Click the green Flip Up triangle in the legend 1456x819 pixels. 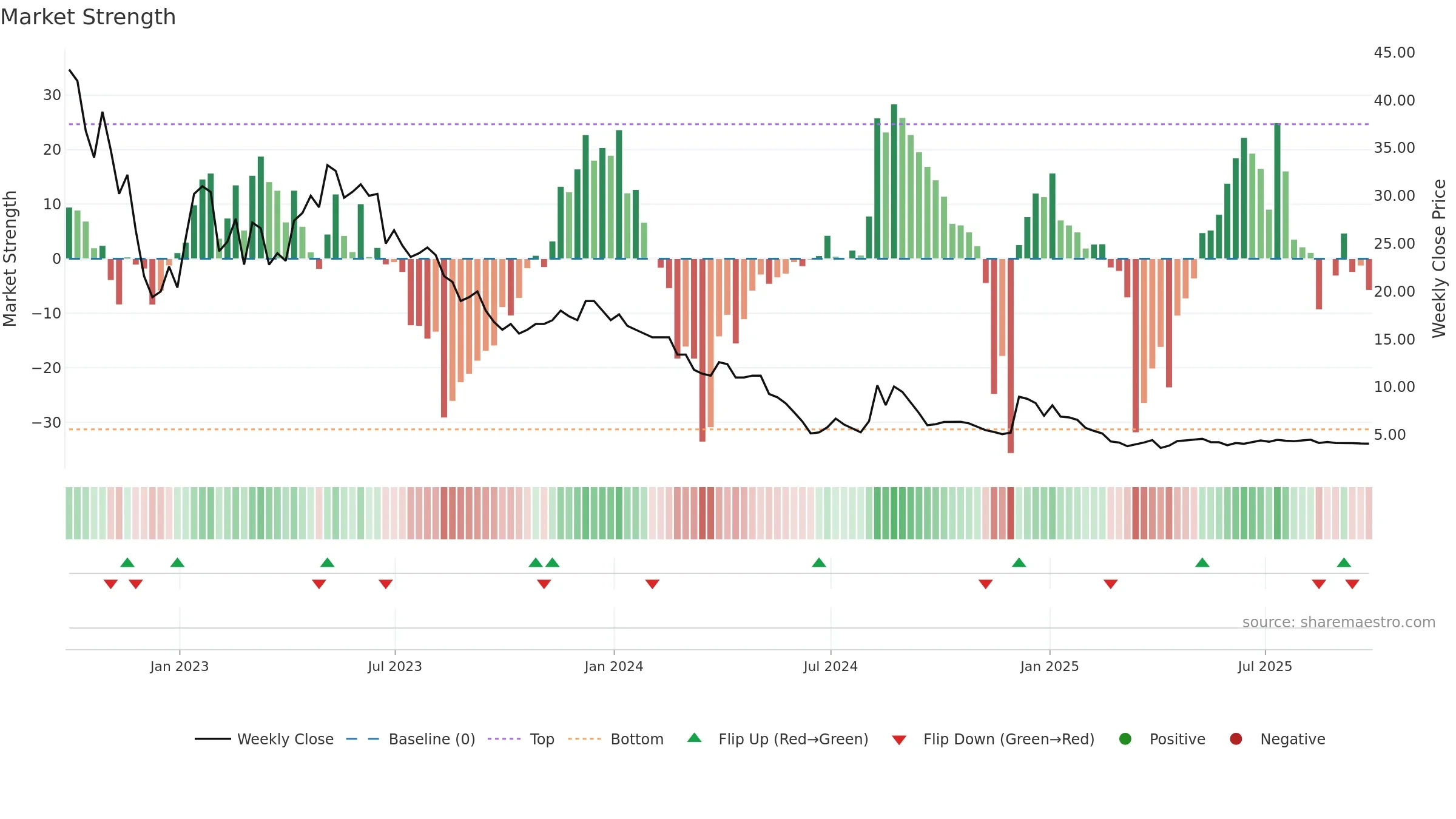pyautogui.click(x=695, y=738)
